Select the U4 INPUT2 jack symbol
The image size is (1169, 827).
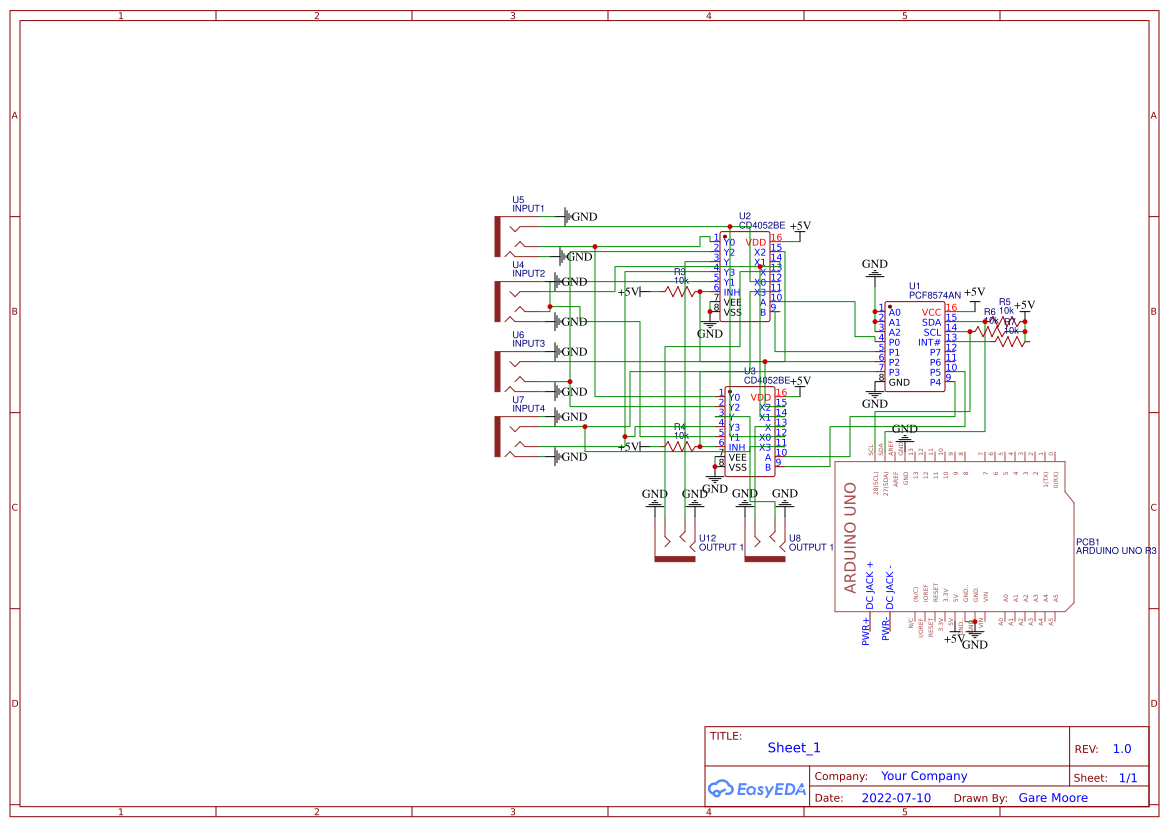pos(498,301)
